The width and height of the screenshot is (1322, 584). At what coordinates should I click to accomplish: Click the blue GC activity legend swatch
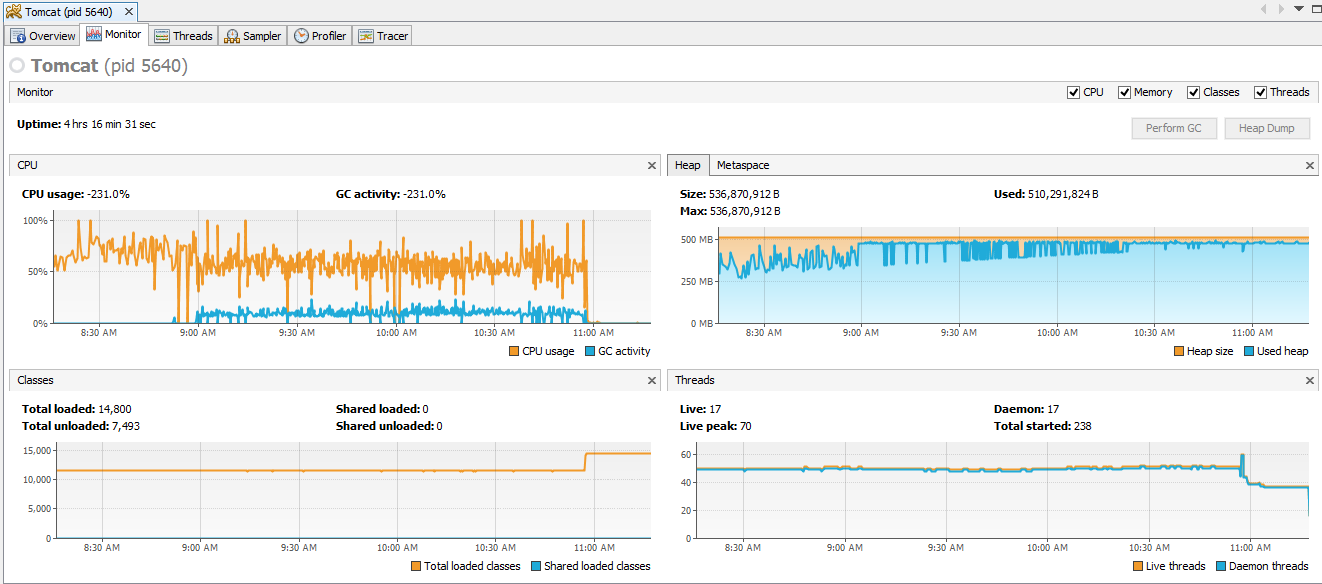point(590,351)
